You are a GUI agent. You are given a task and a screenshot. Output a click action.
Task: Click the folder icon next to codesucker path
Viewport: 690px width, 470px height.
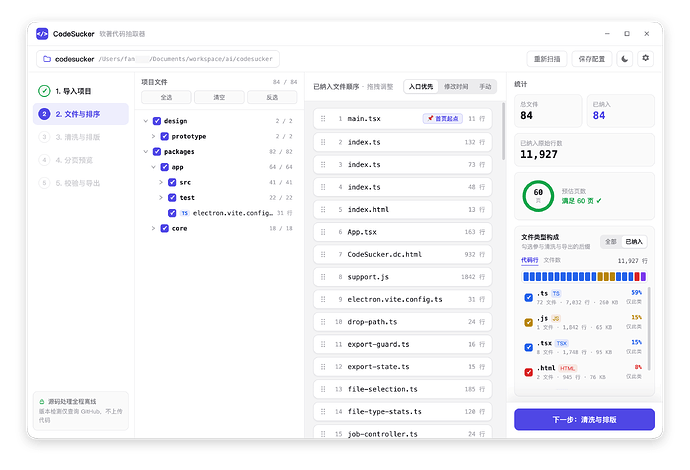(47, 59)
